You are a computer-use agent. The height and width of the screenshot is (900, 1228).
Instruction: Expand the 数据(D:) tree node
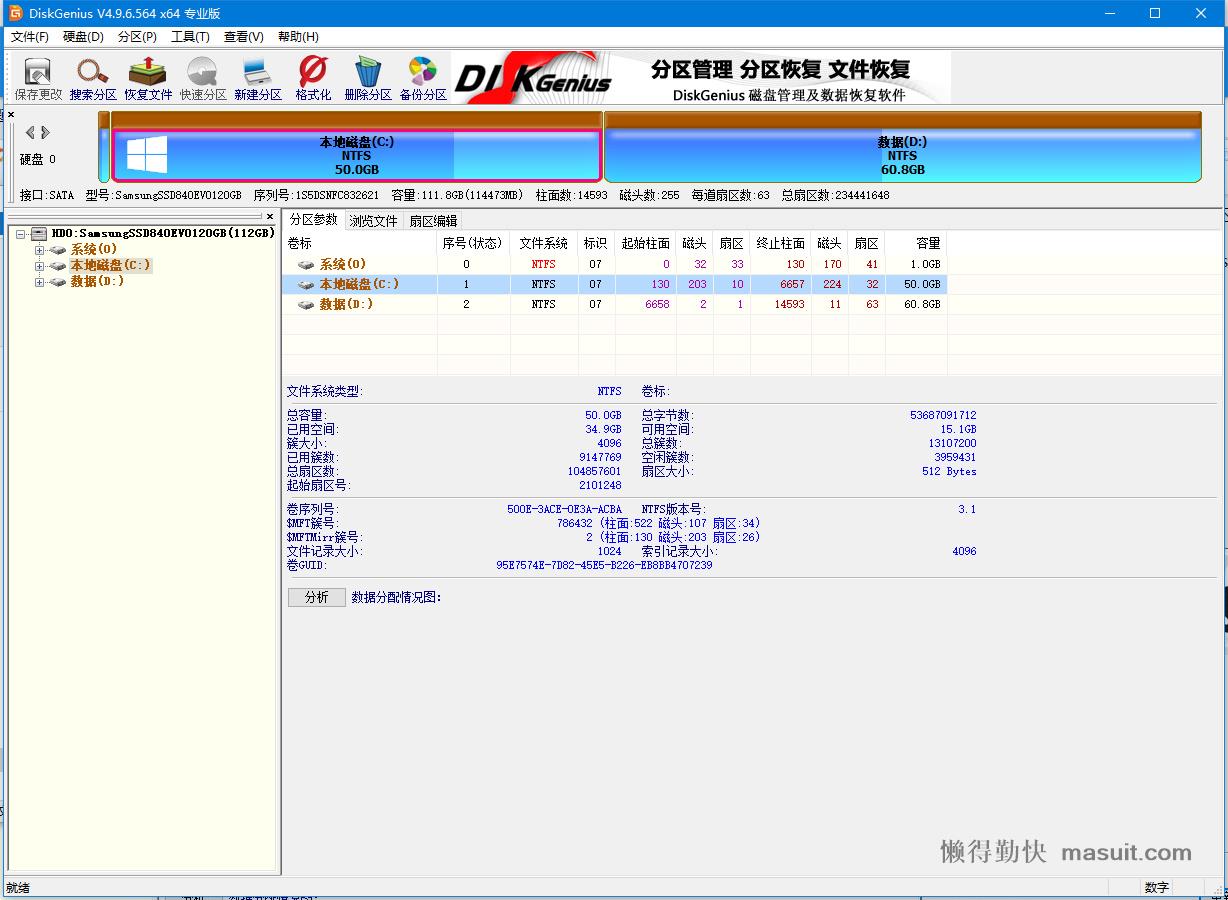39,282
